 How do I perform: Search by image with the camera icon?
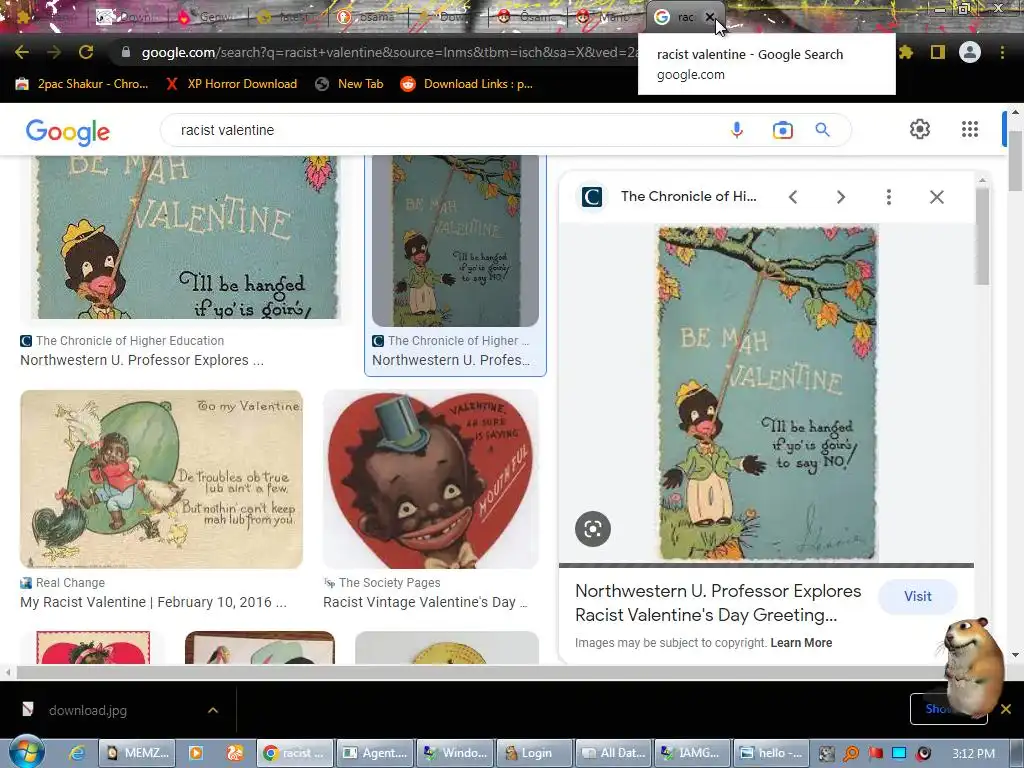tap(782, 130)
